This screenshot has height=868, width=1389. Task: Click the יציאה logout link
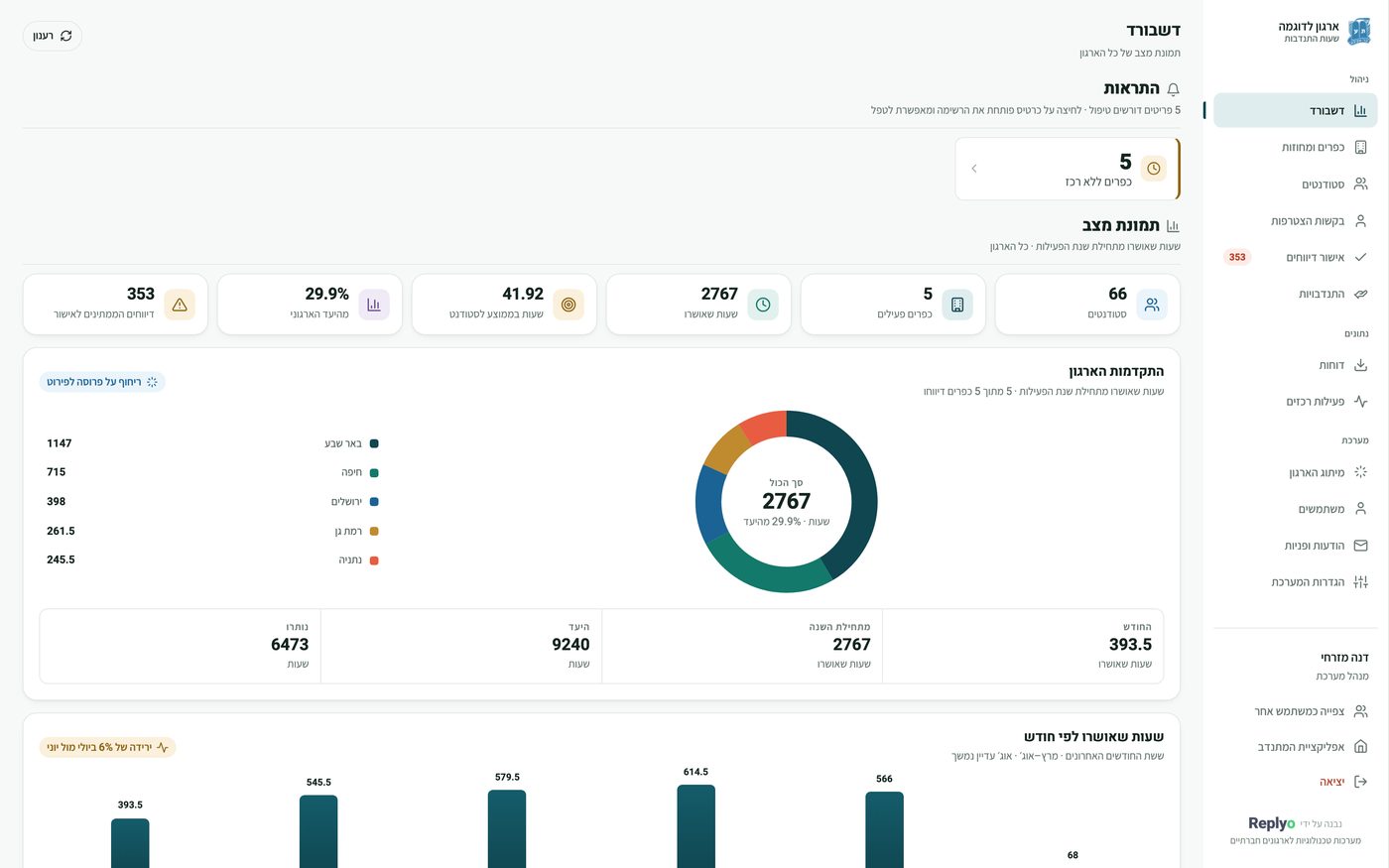tap(1332, 782)
